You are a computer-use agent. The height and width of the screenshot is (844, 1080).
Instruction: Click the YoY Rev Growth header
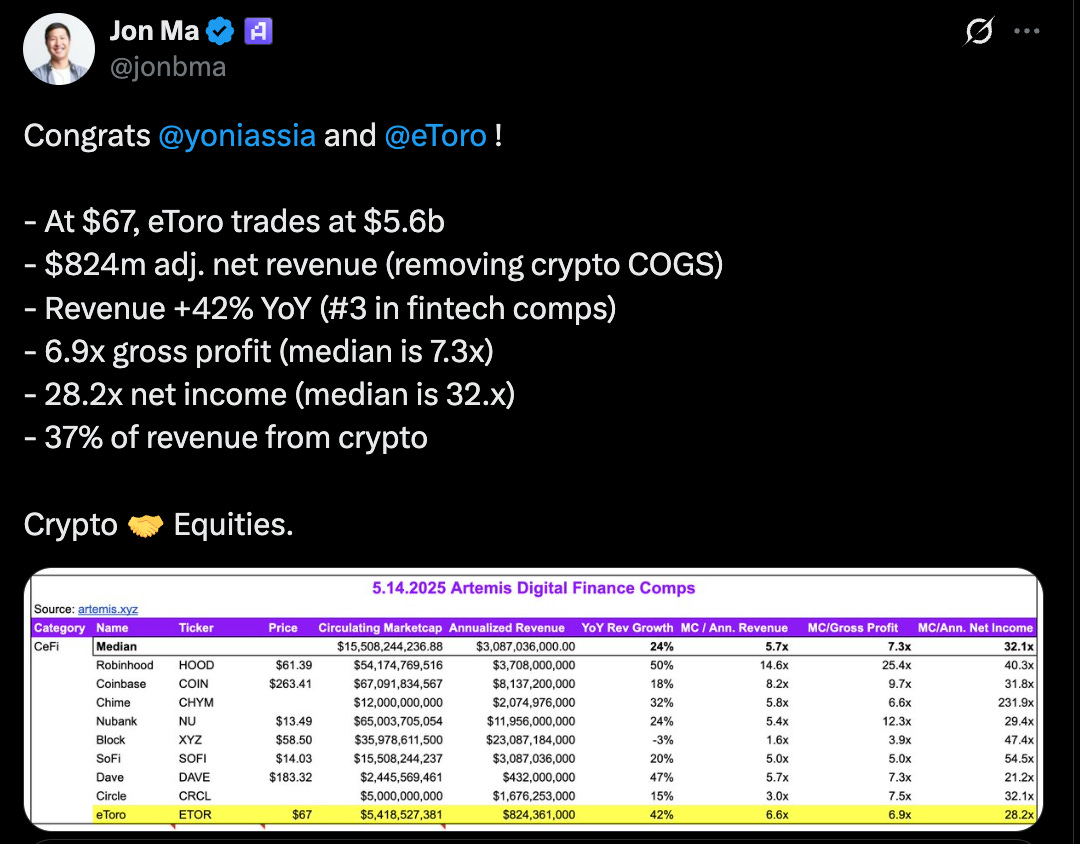coord(627,628)
